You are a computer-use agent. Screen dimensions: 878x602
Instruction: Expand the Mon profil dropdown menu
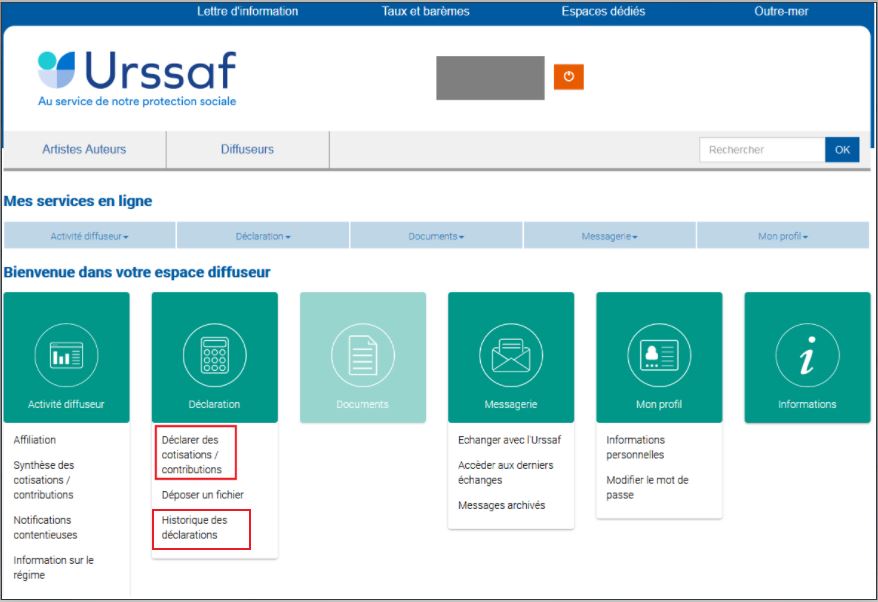coord(783,236)
